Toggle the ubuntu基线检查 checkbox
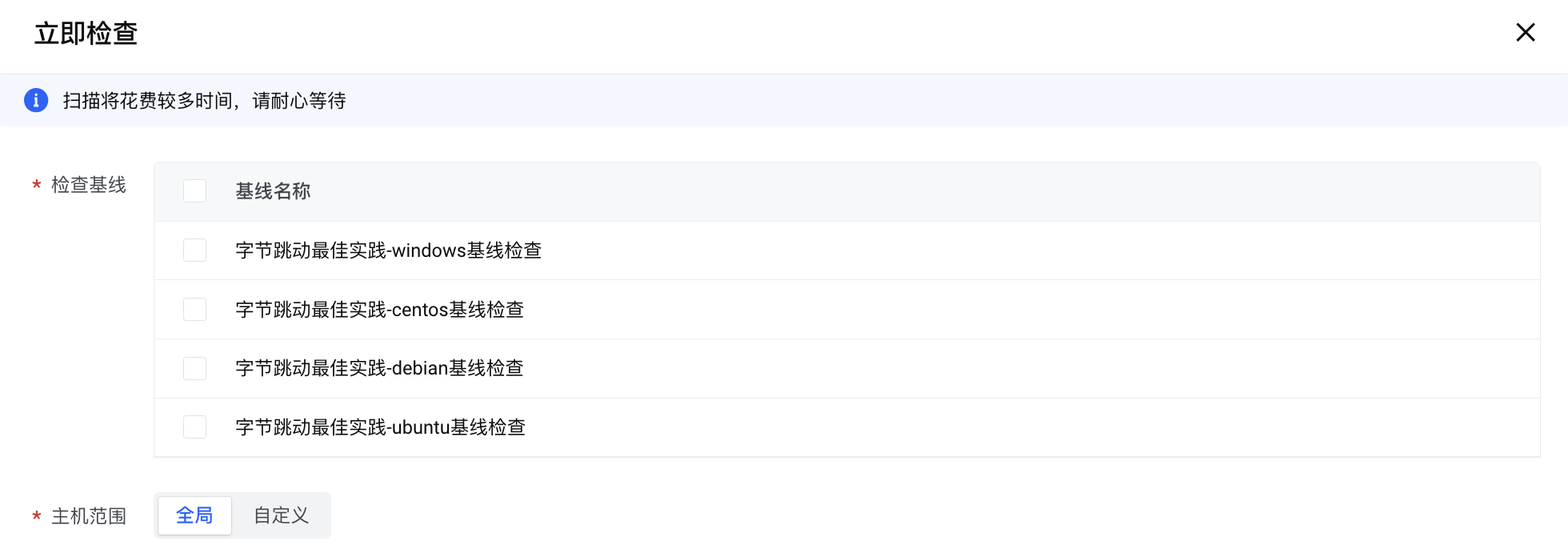 click(x=194, y=427)
